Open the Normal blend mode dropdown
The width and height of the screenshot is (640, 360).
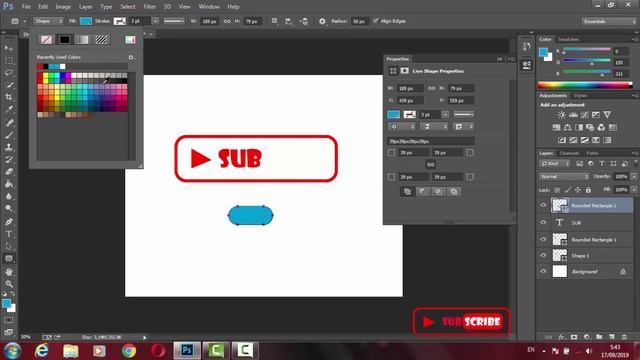(564, 176)
